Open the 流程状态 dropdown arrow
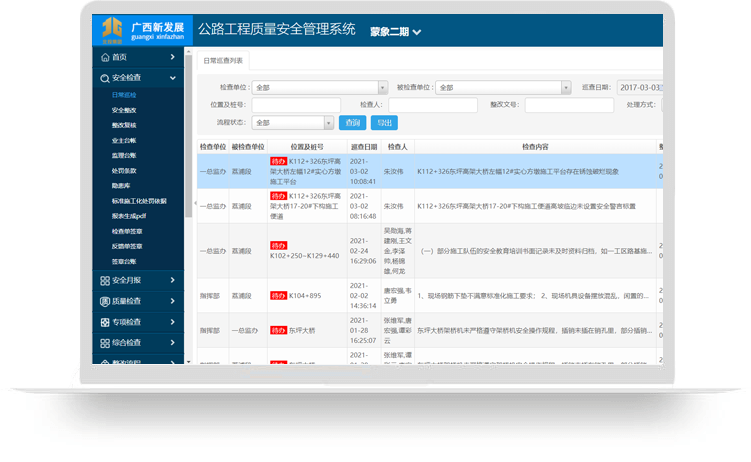 click(x=329, y=123)
